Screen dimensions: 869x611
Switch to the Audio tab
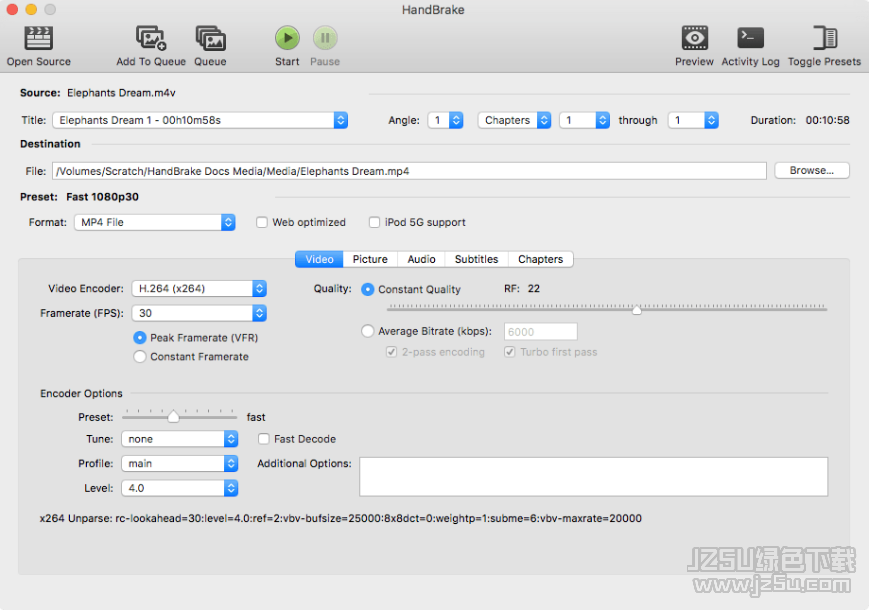pos(421,259)
